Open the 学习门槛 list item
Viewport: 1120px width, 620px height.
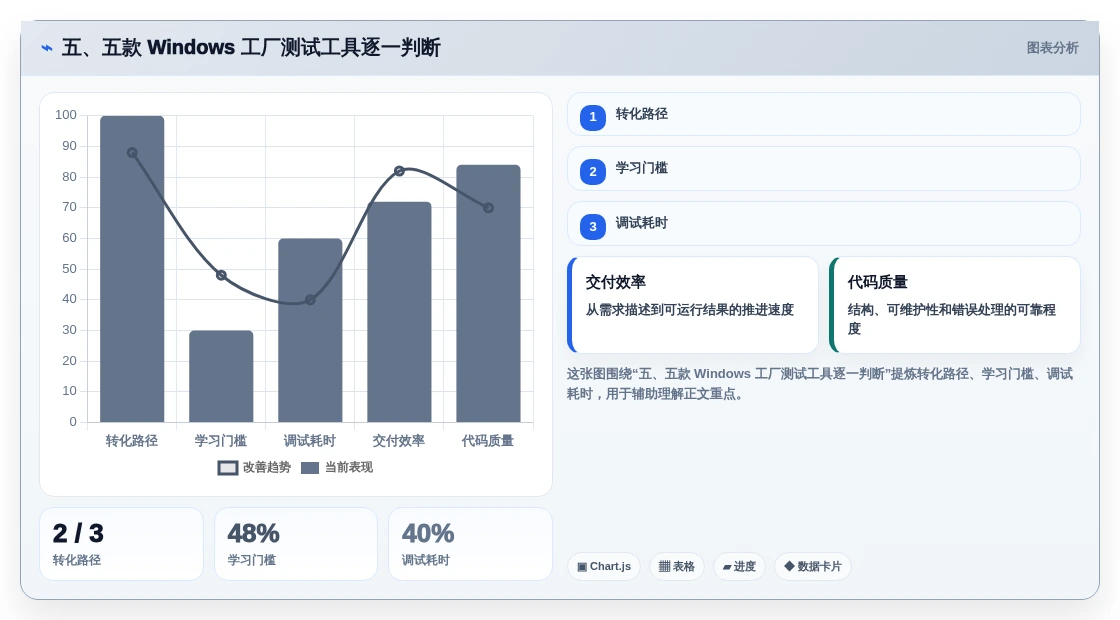click(824, 169)
